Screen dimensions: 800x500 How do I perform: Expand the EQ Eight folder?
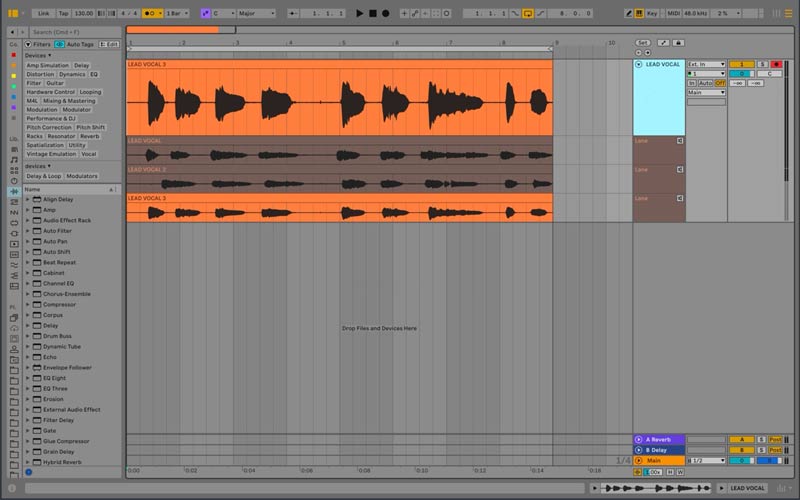[x=28, y=378]
